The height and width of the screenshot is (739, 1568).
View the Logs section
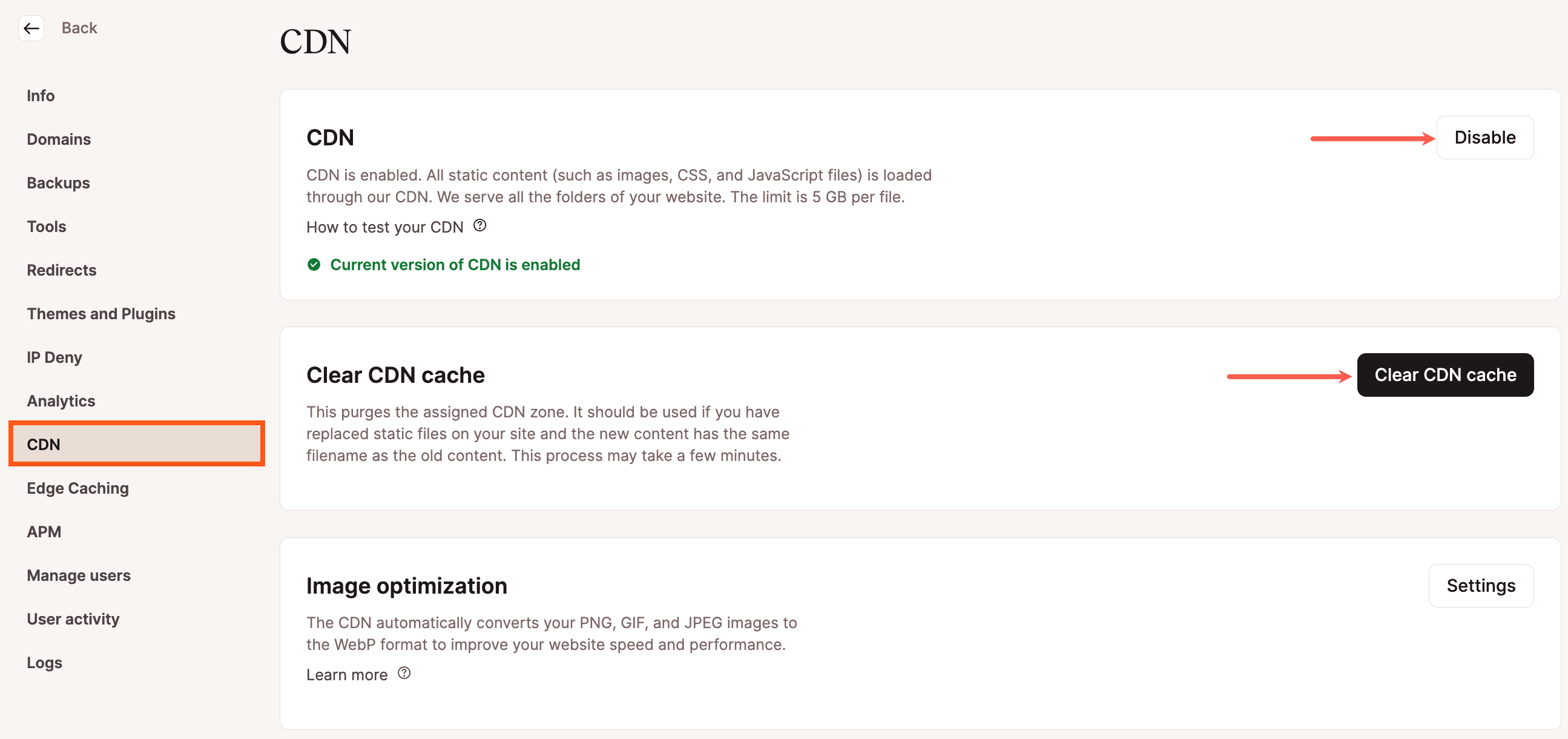point(44,662)
